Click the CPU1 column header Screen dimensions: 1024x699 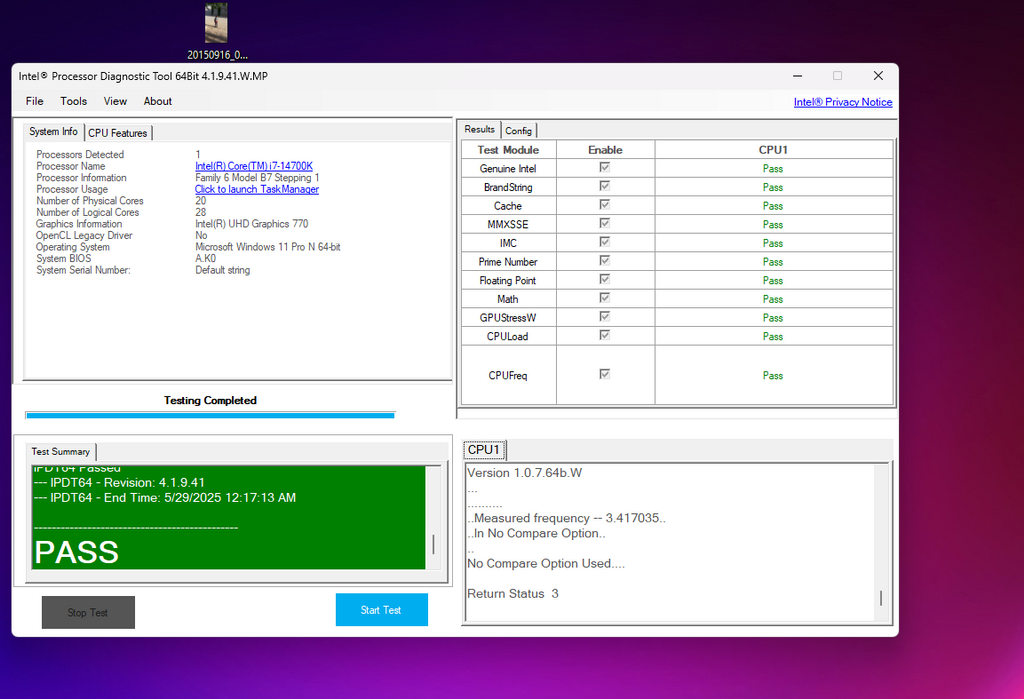[773, 150]
